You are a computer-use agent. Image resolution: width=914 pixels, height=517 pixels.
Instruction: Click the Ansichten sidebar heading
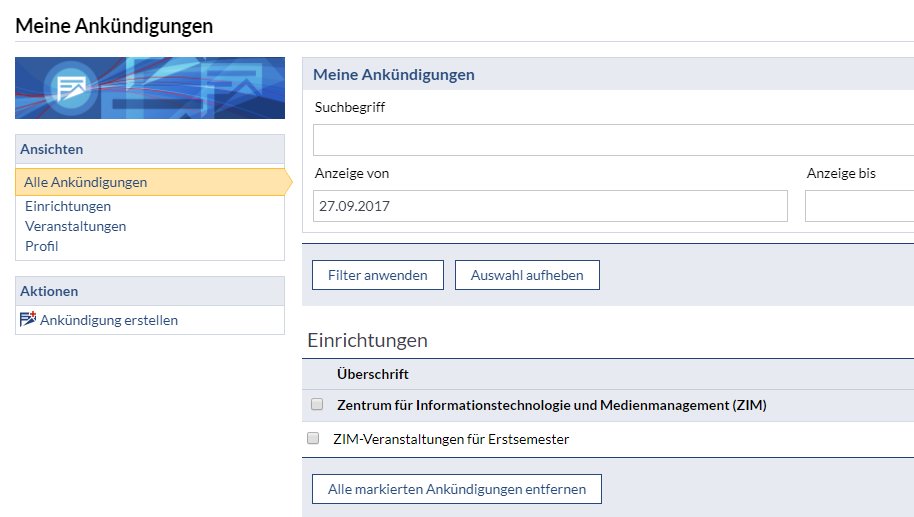[x=51, y=149]
